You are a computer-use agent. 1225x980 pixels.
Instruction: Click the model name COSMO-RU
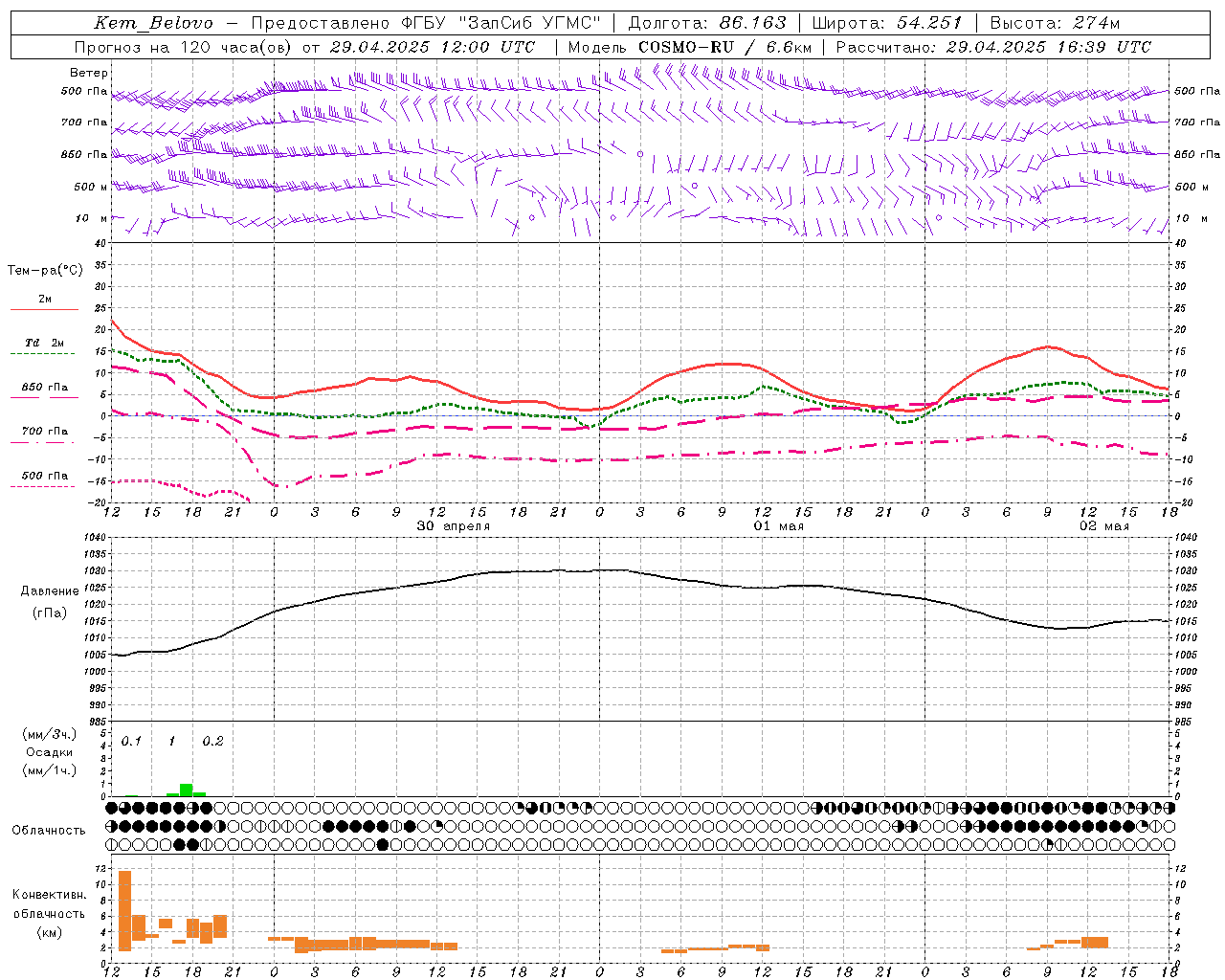pos(686,47)
